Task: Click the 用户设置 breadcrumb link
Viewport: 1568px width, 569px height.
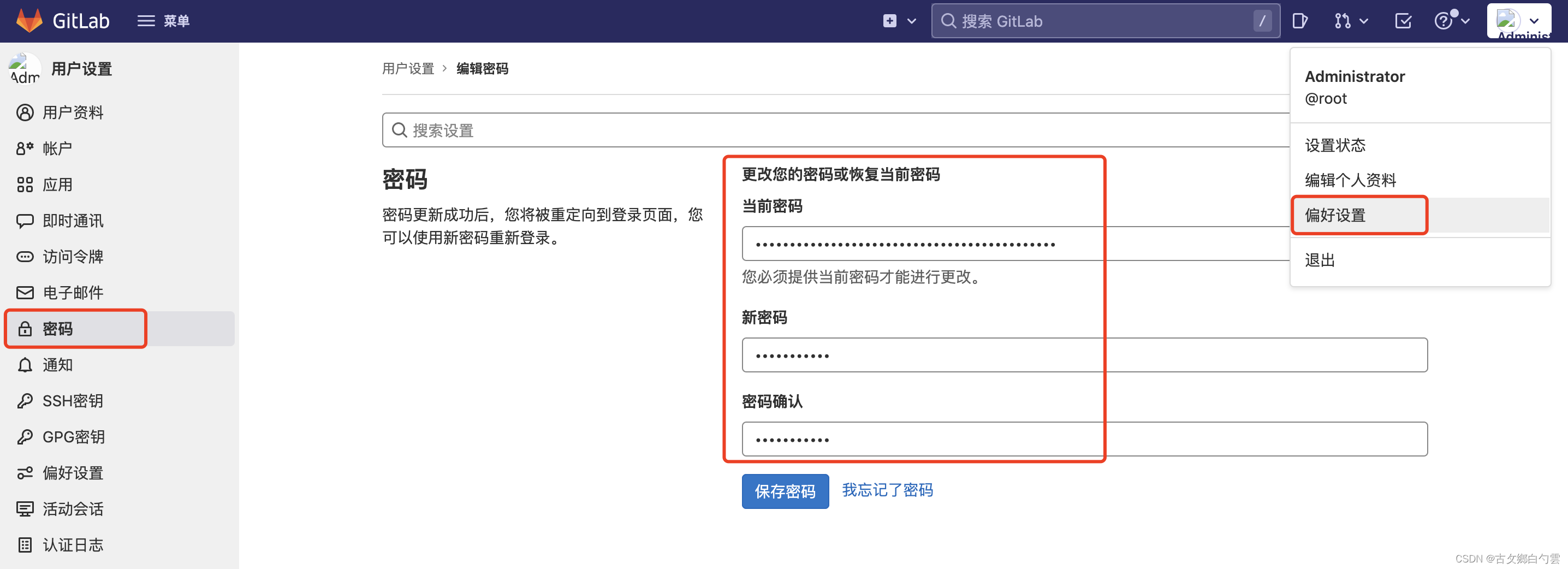Action: click(x=408, y=69)
